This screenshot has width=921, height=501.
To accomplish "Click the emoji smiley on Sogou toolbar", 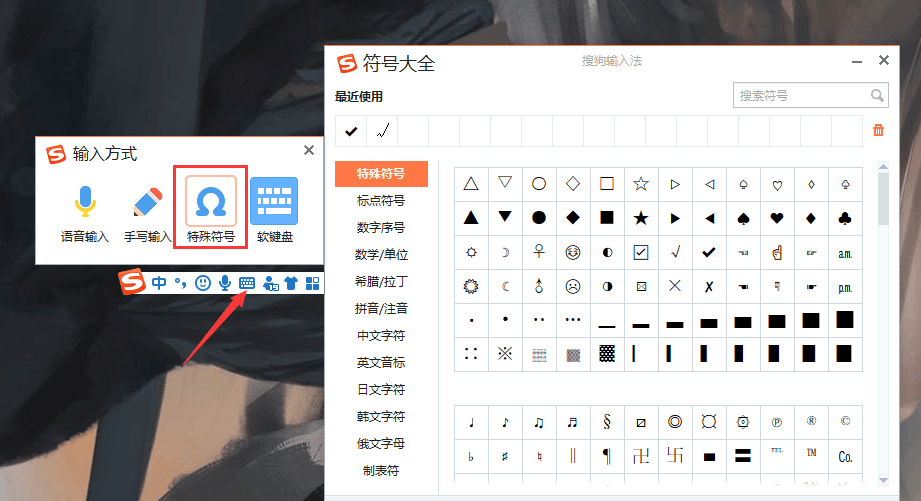I will (203, 283).
